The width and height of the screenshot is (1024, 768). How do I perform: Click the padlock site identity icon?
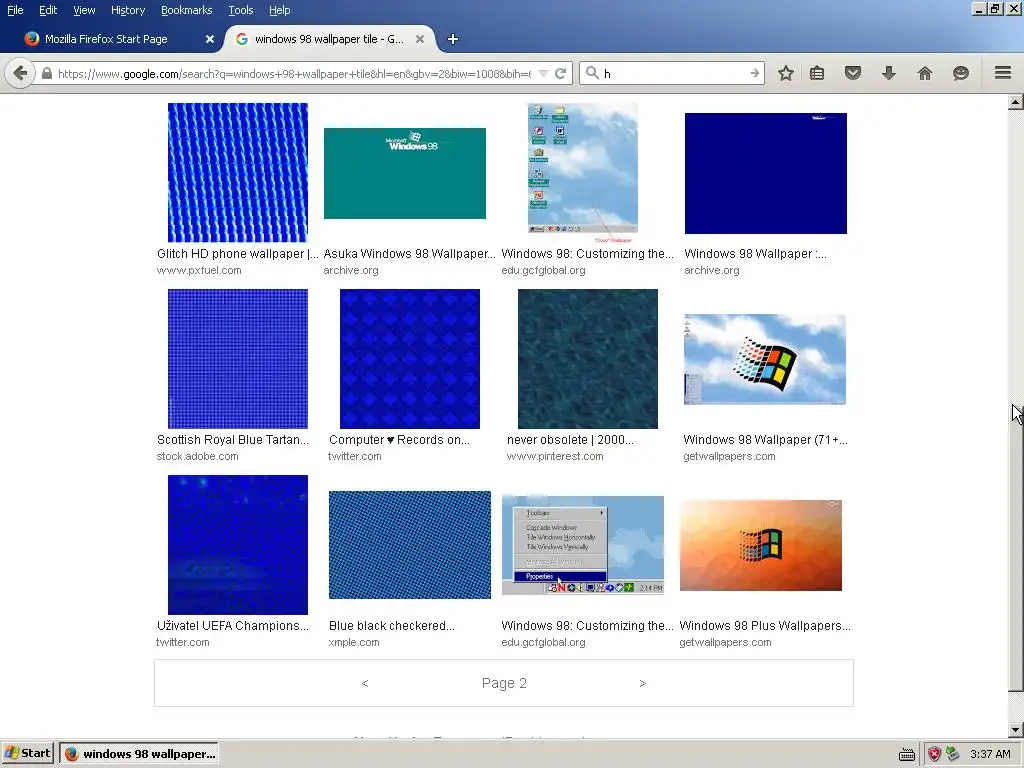[x=46, y=73]
